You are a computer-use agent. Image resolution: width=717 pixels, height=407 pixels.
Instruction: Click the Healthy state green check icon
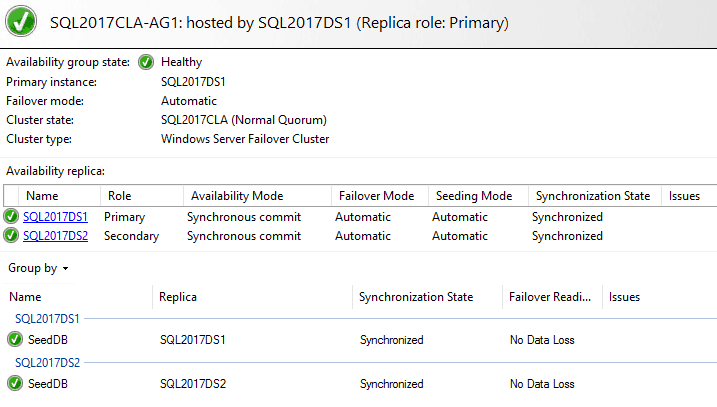pos(146,62)
